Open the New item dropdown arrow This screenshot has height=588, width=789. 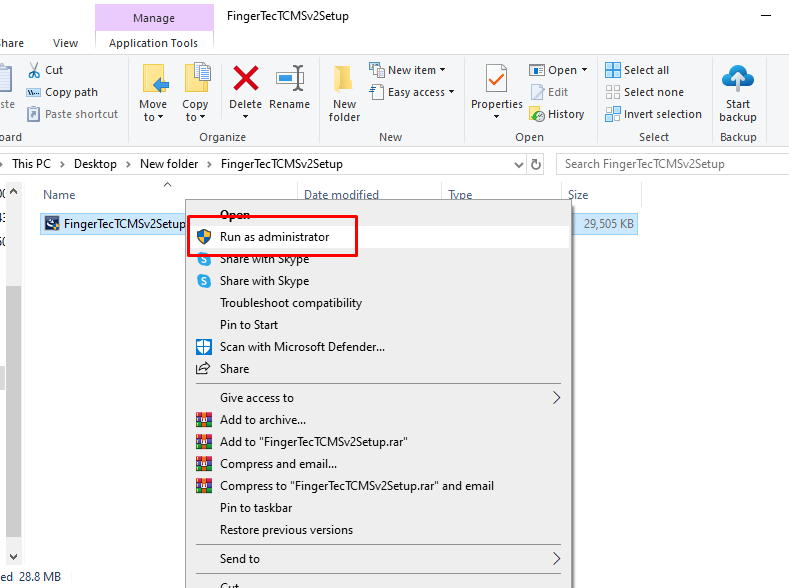(x=442, y=70)
